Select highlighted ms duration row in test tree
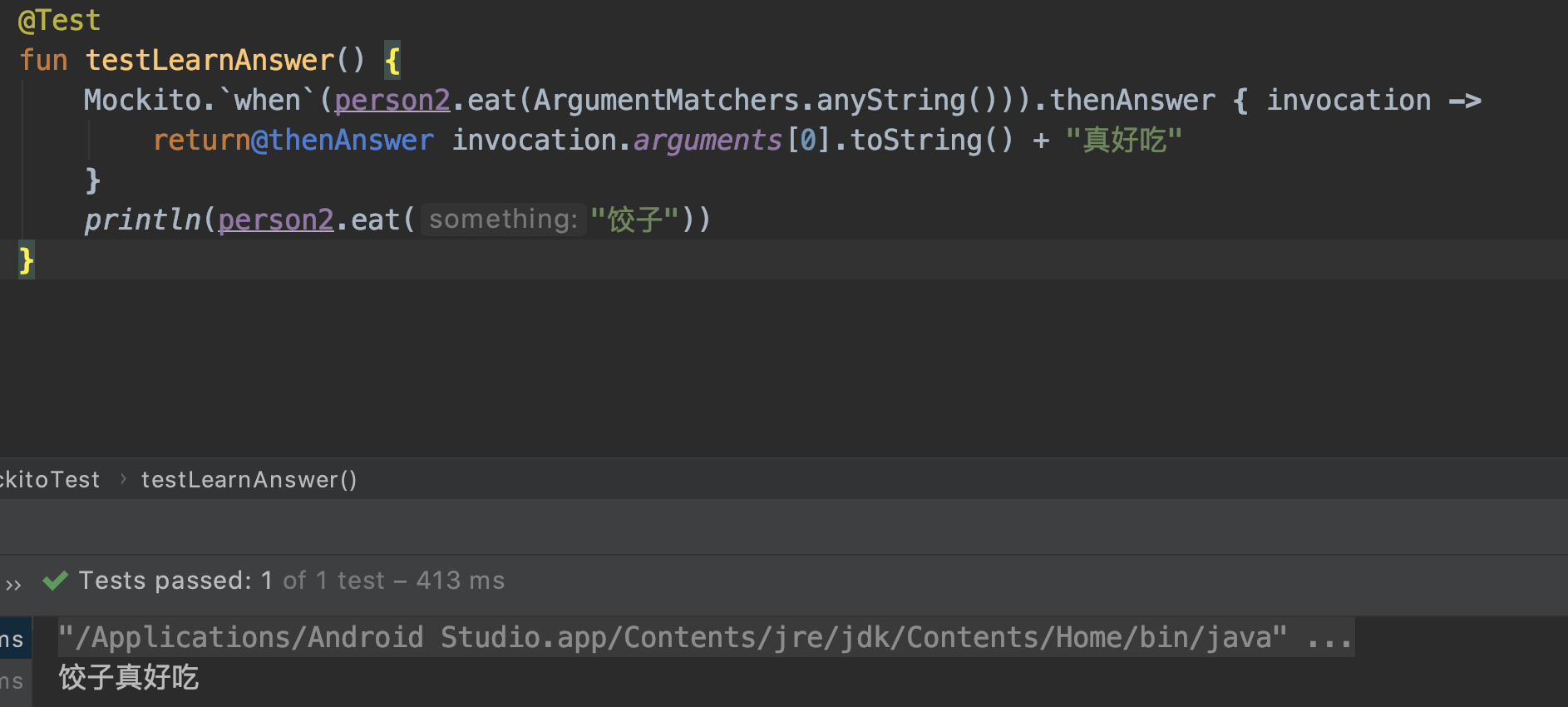 pyautogui.click(x=15, y=639)
